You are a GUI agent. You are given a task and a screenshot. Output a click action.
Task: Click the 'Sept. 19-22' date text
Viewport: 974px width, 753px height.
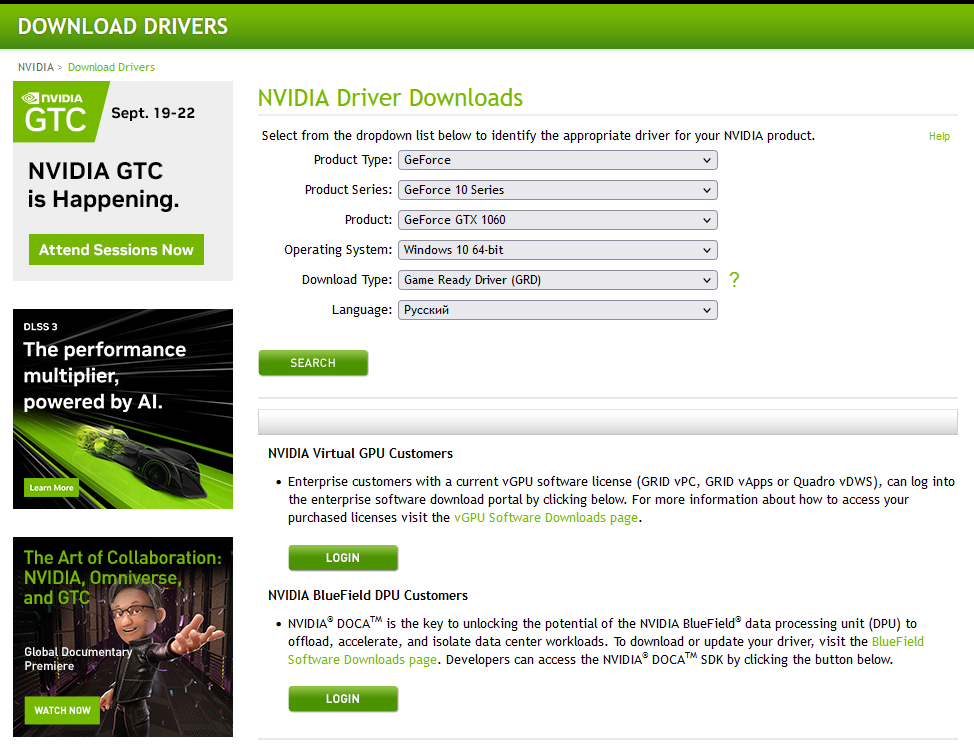point(153,113)
